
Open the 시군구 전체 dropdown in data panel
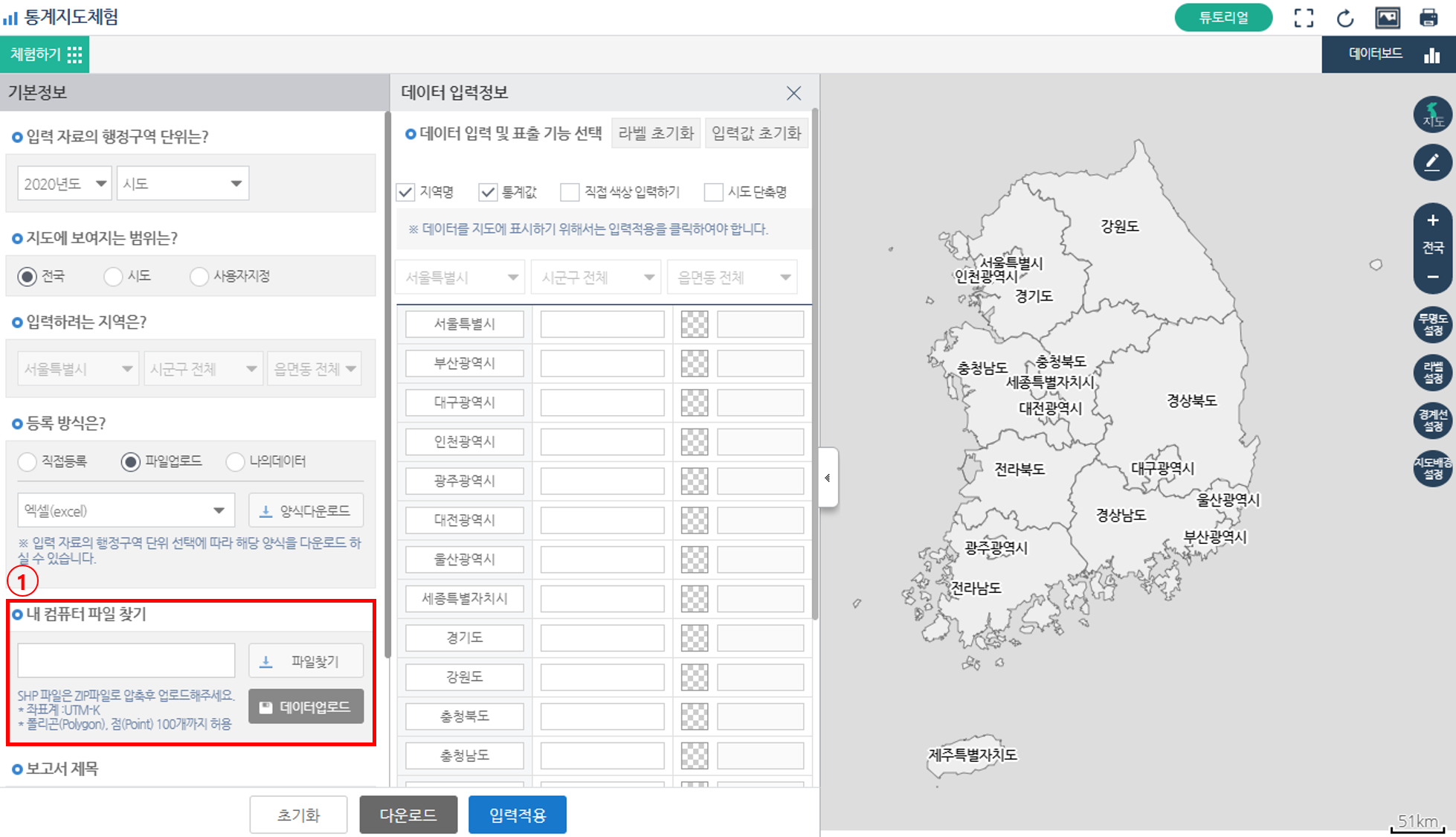pos(595,276)
